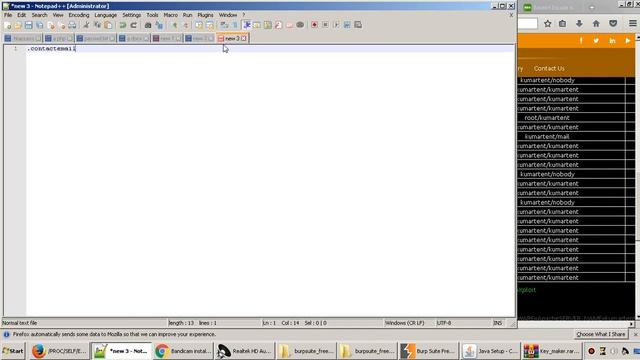Click the Redo toolbar icon
This screenshot has width=640, height=360.
pyautogui.click(x=133, y=25)
